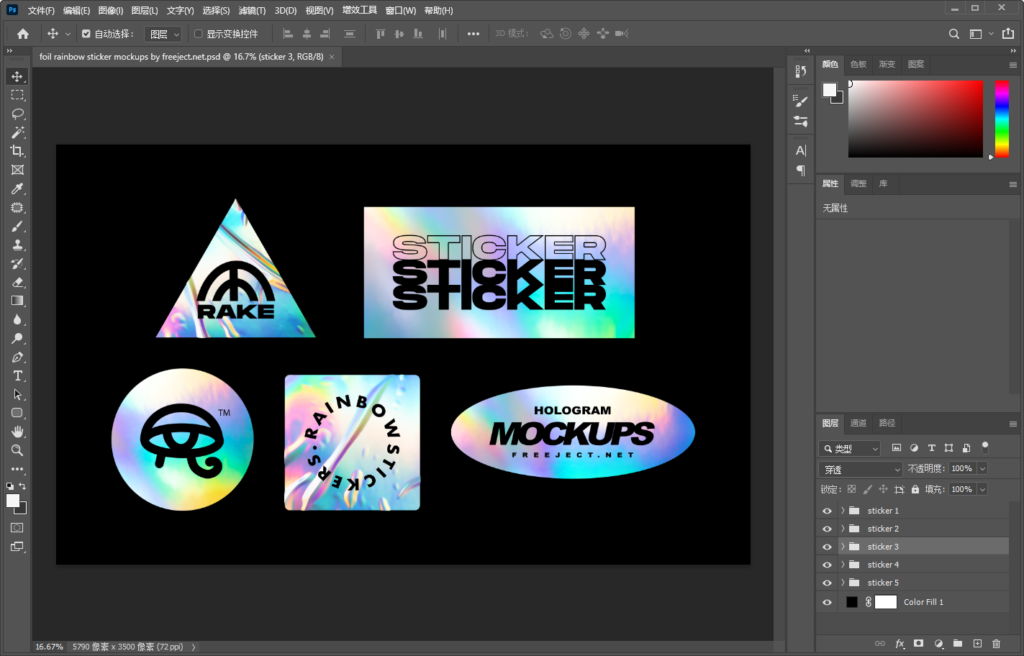This screenshot has width=1024, height=656.
Task: Close the document tab
Action: pyautogui.click(x=332, y=57)
